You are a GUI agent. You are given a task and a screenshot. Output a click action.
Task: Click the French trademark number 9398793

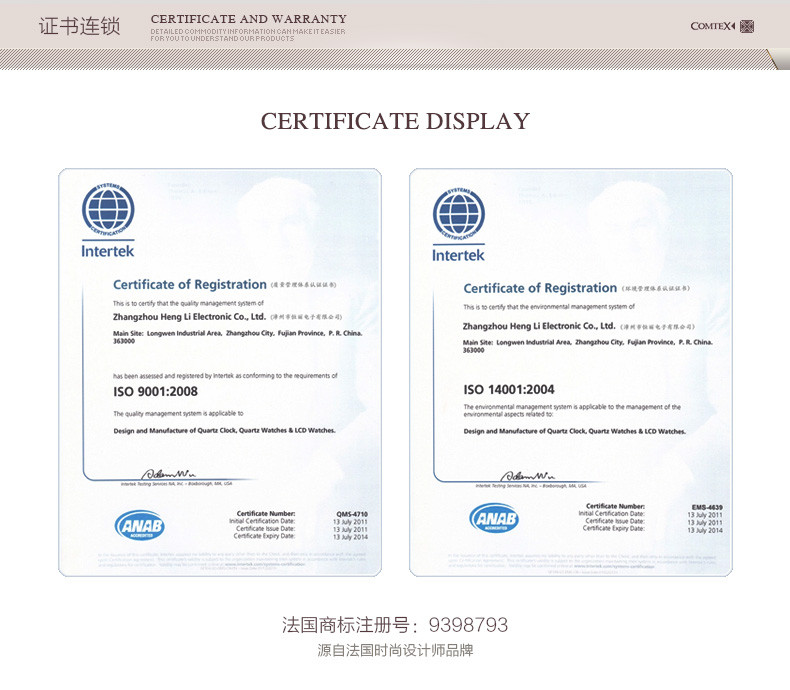click(x=467, y=625)
